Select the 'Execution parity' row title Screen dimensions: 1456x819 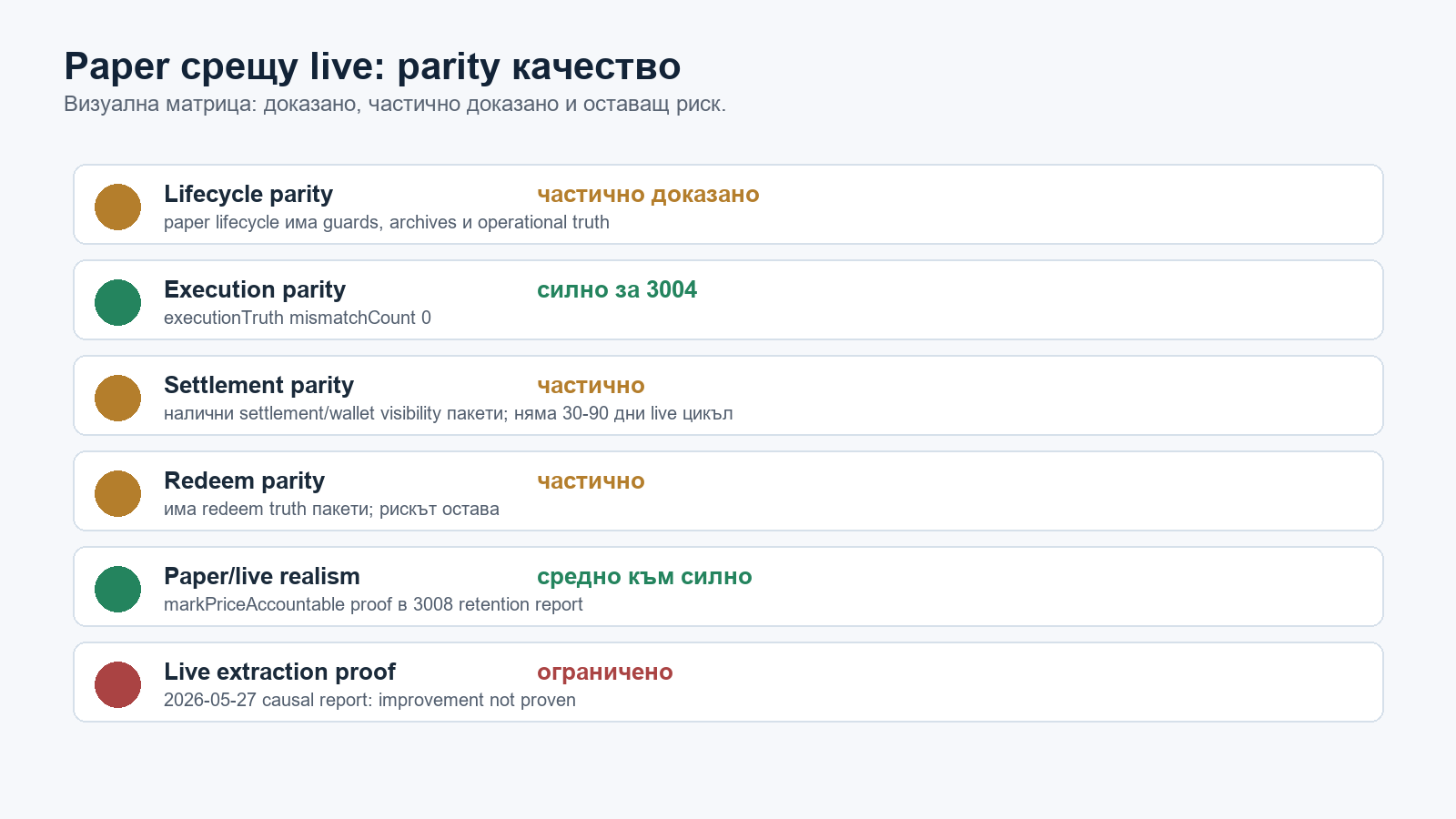tap(255, 290)
